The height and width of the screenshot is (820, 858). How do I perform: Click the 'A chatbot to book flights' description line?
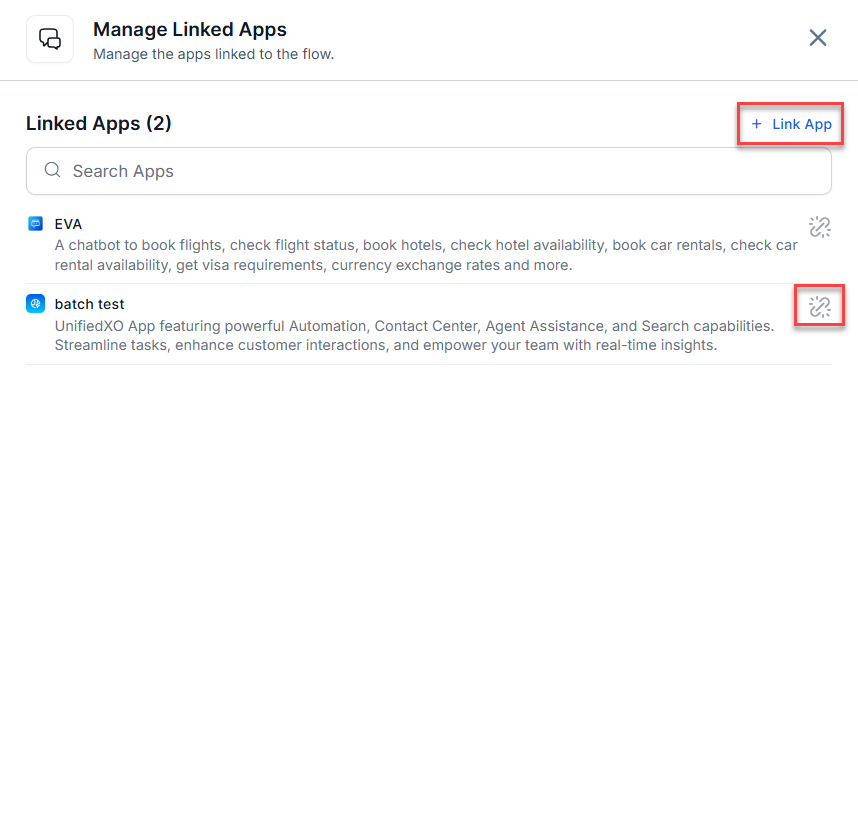[425, 245]
